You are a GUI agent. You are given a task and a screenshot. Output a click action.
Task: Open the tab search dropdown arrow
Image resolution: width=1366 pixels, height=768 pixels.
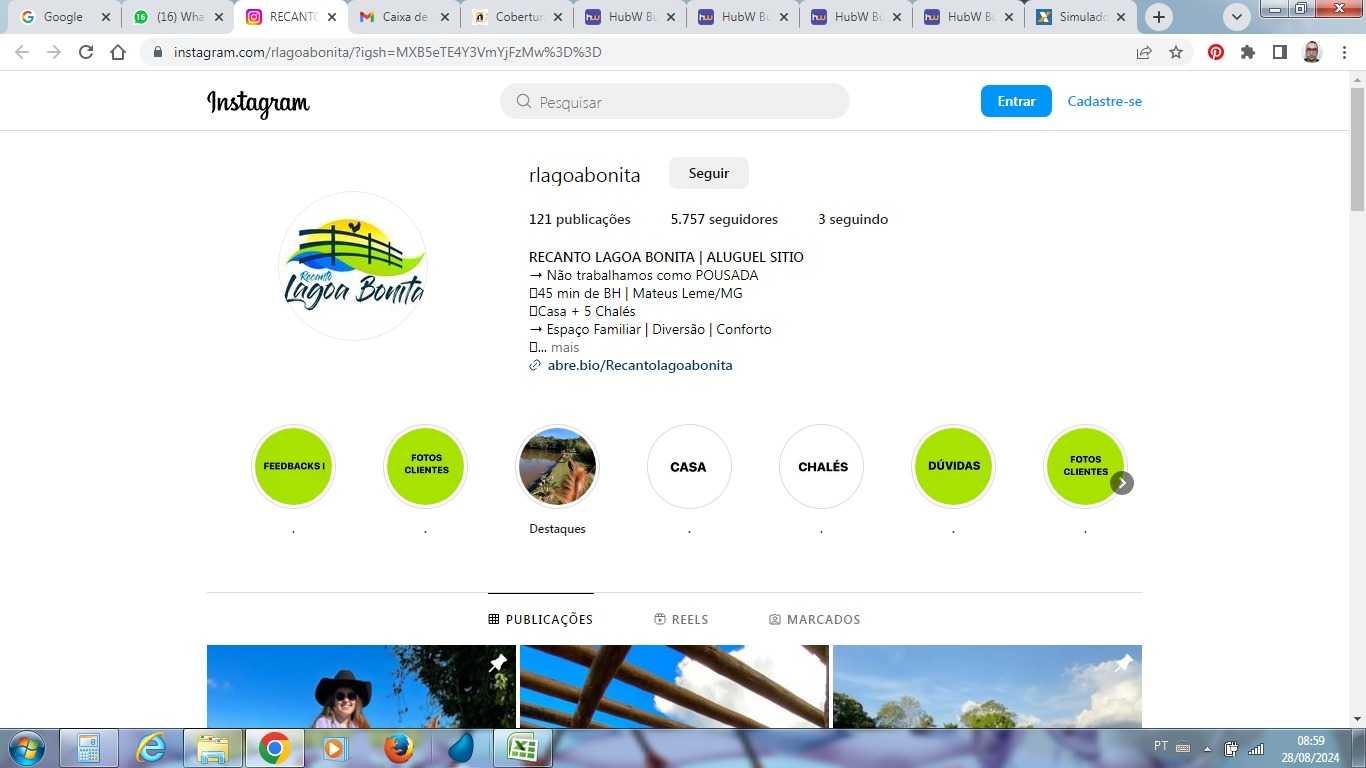point(1237,17)
